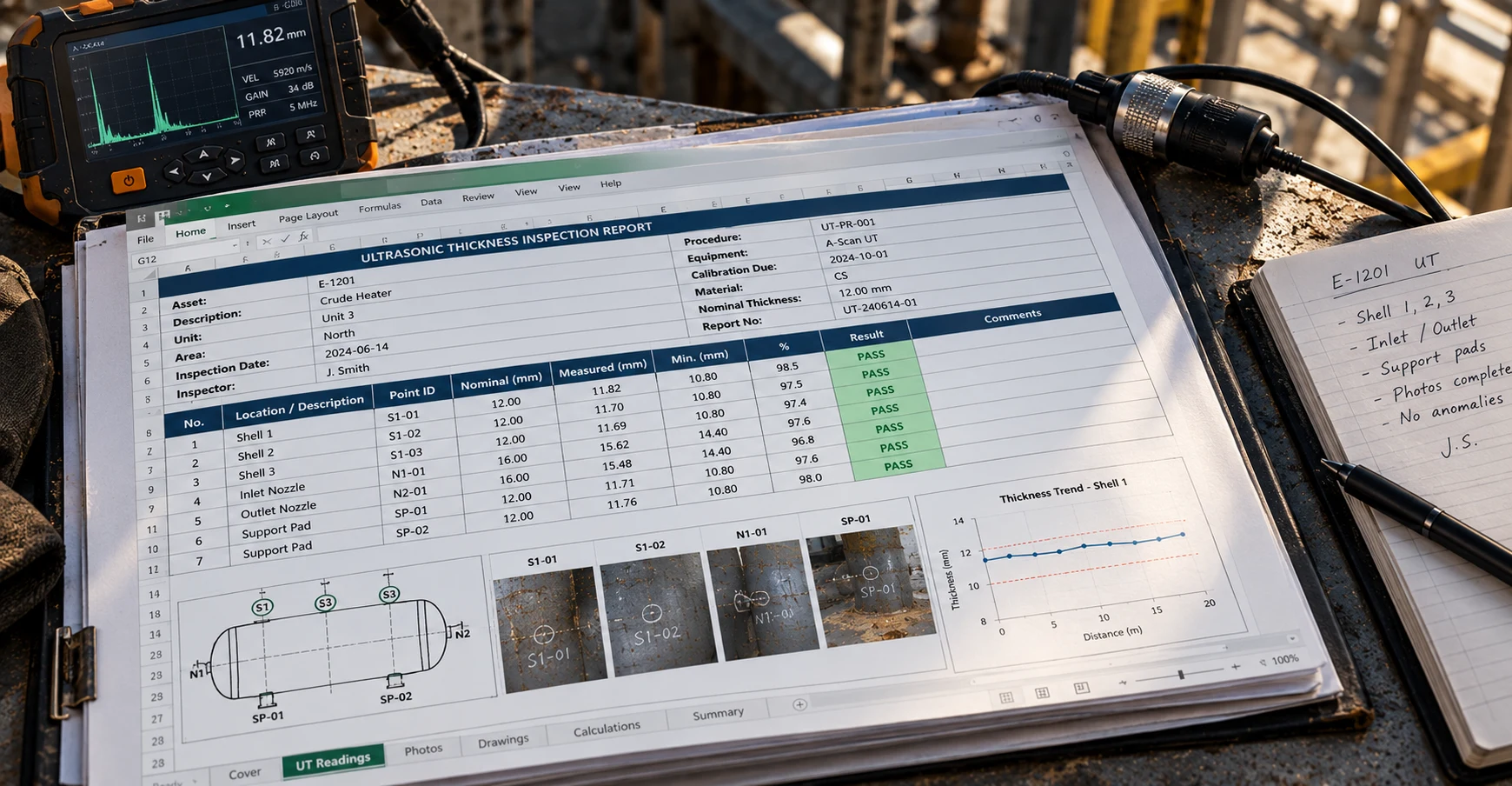Adjust the zoom slider handle

[1181, 675]
